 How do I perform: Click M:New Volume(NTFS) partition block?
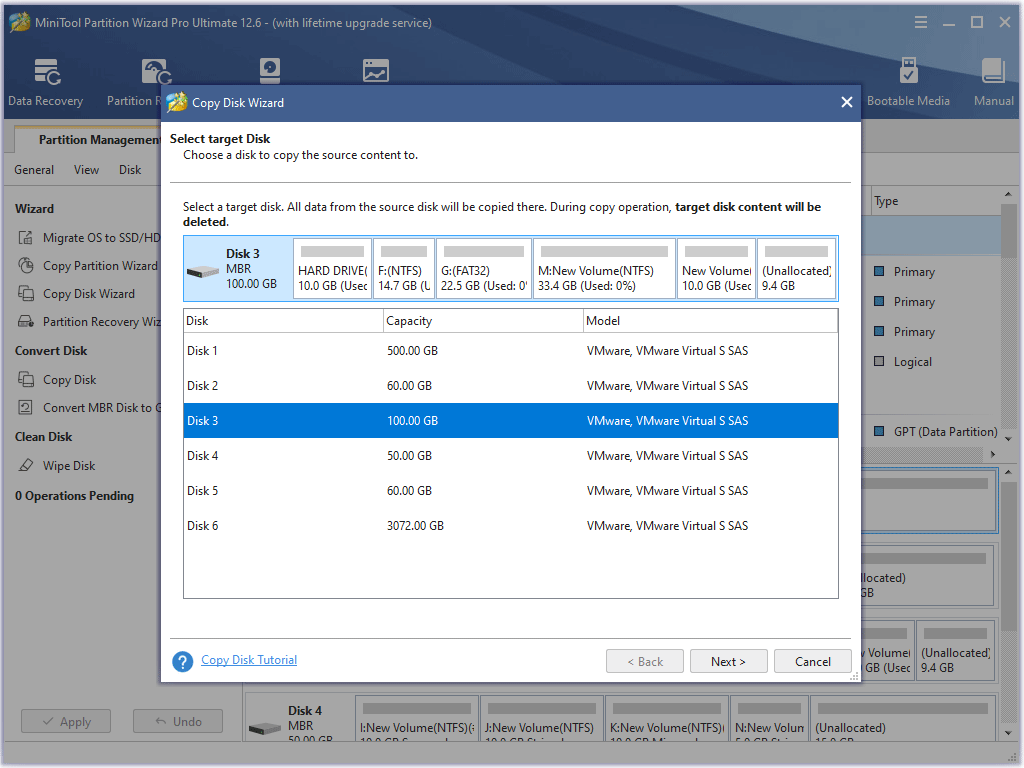click(x=604, y=268)
